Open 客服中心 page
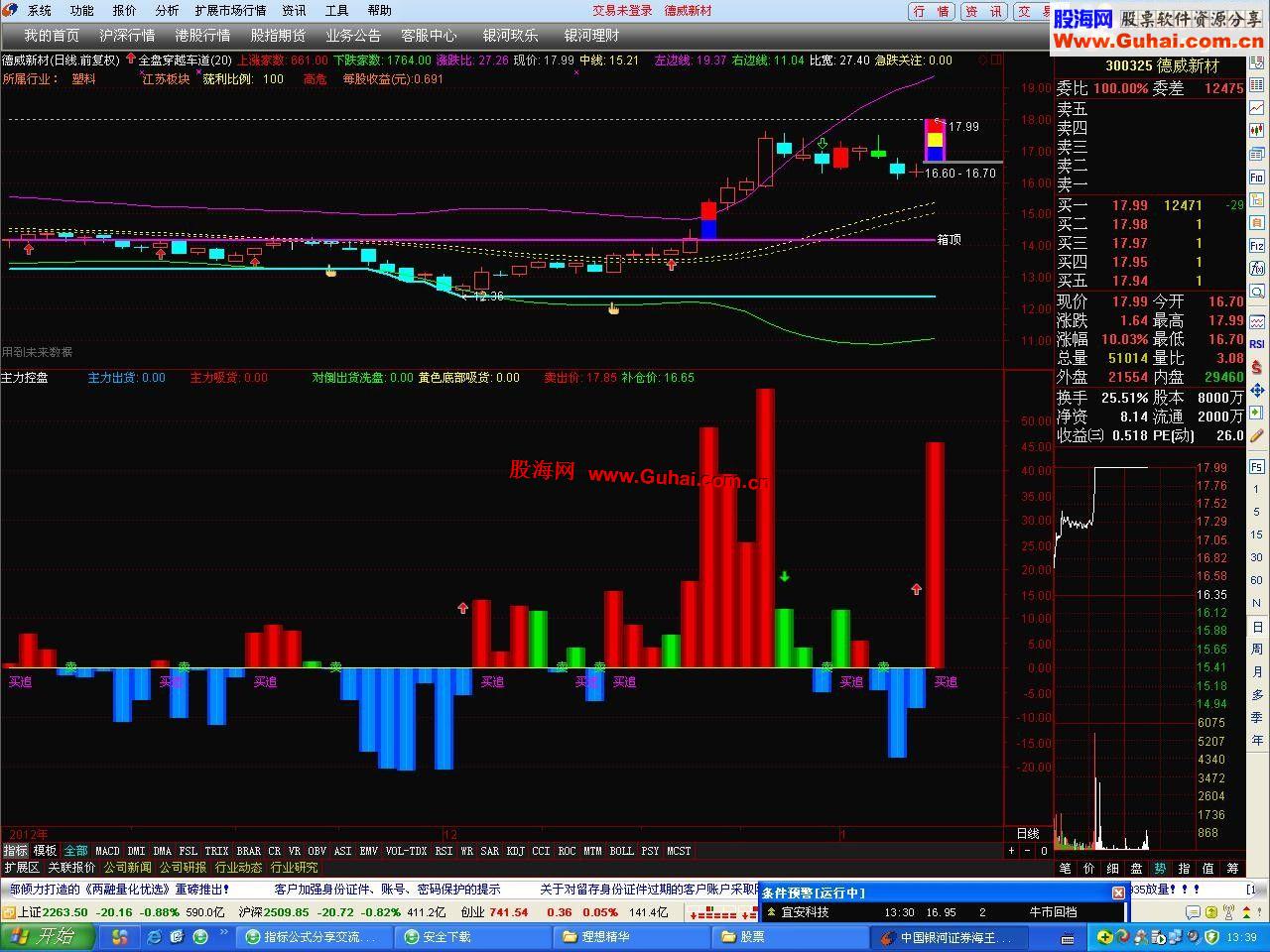Image resolution: width=1270 pixels, height=952 pixels. click(429, 35)
